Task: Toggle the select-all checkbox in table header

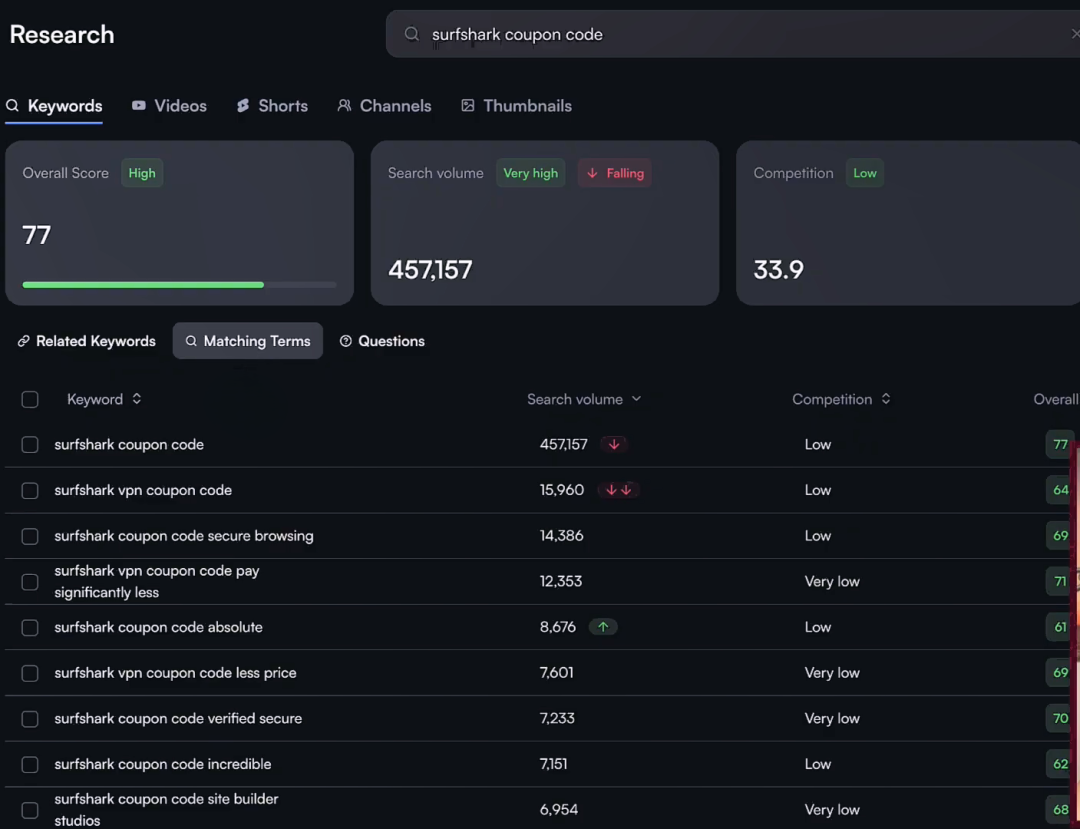Action: 30,399
